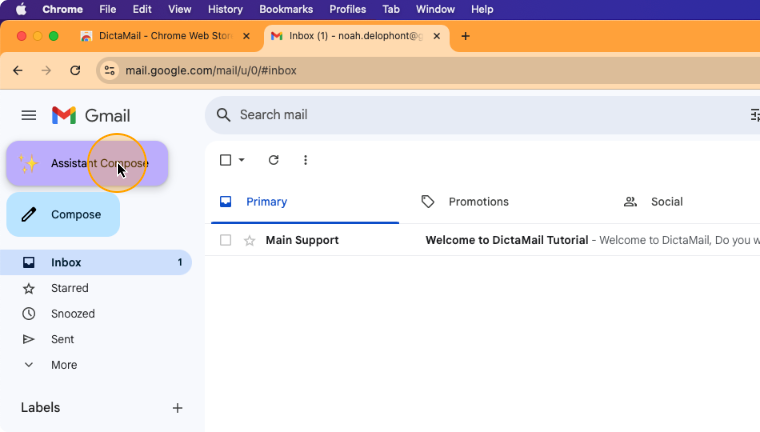Compose a new email
This screenshot has height=432, width=760.
click(x=63, y=214)
